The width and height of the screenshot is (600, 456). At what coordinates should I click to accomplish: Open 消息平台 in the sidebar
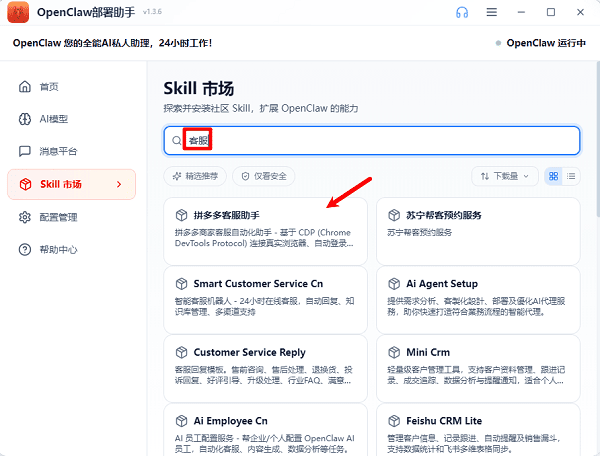tap(57, 152)
